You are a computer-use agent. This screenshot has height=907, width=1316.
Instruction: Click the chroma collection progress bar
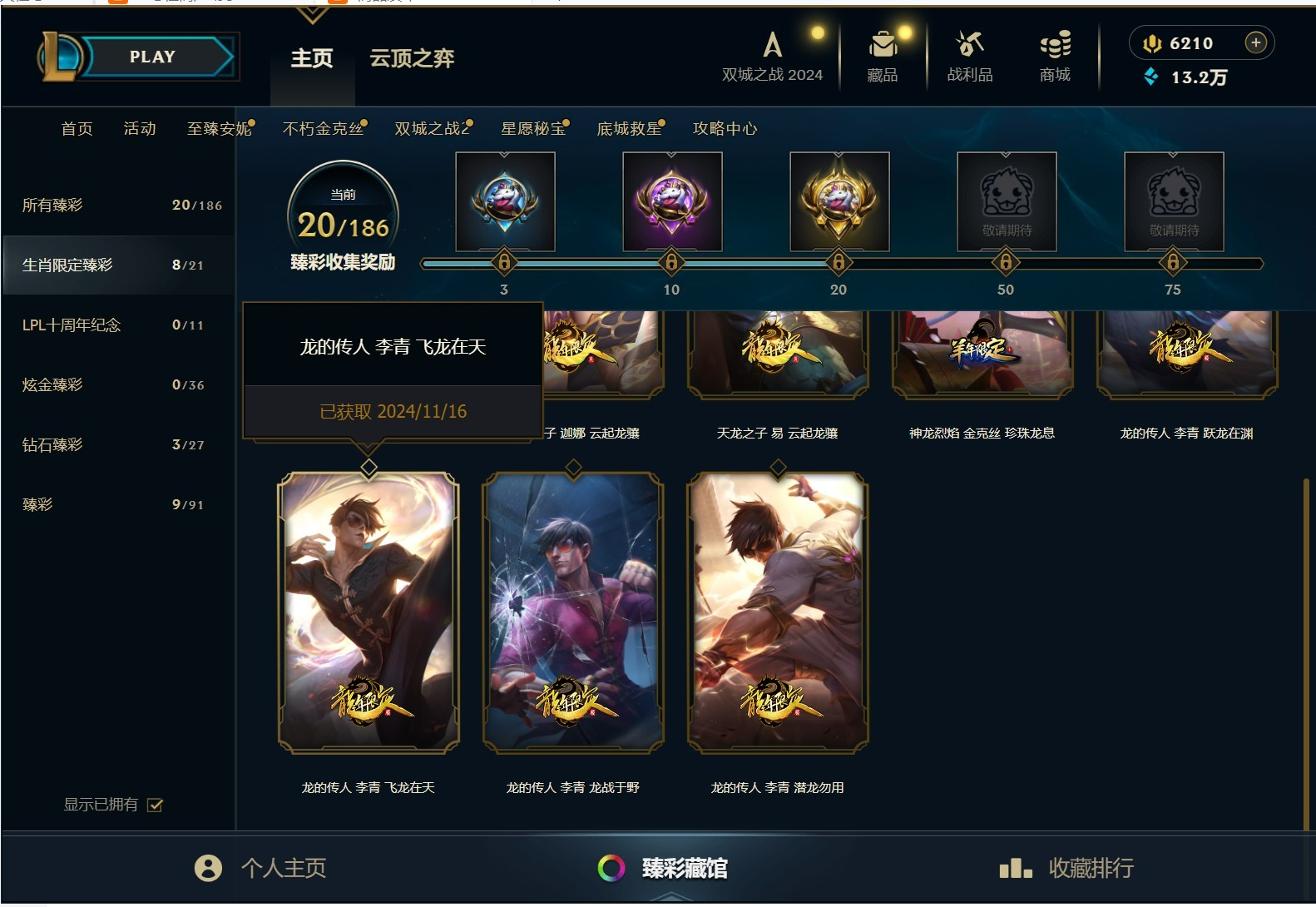(842, 264)
